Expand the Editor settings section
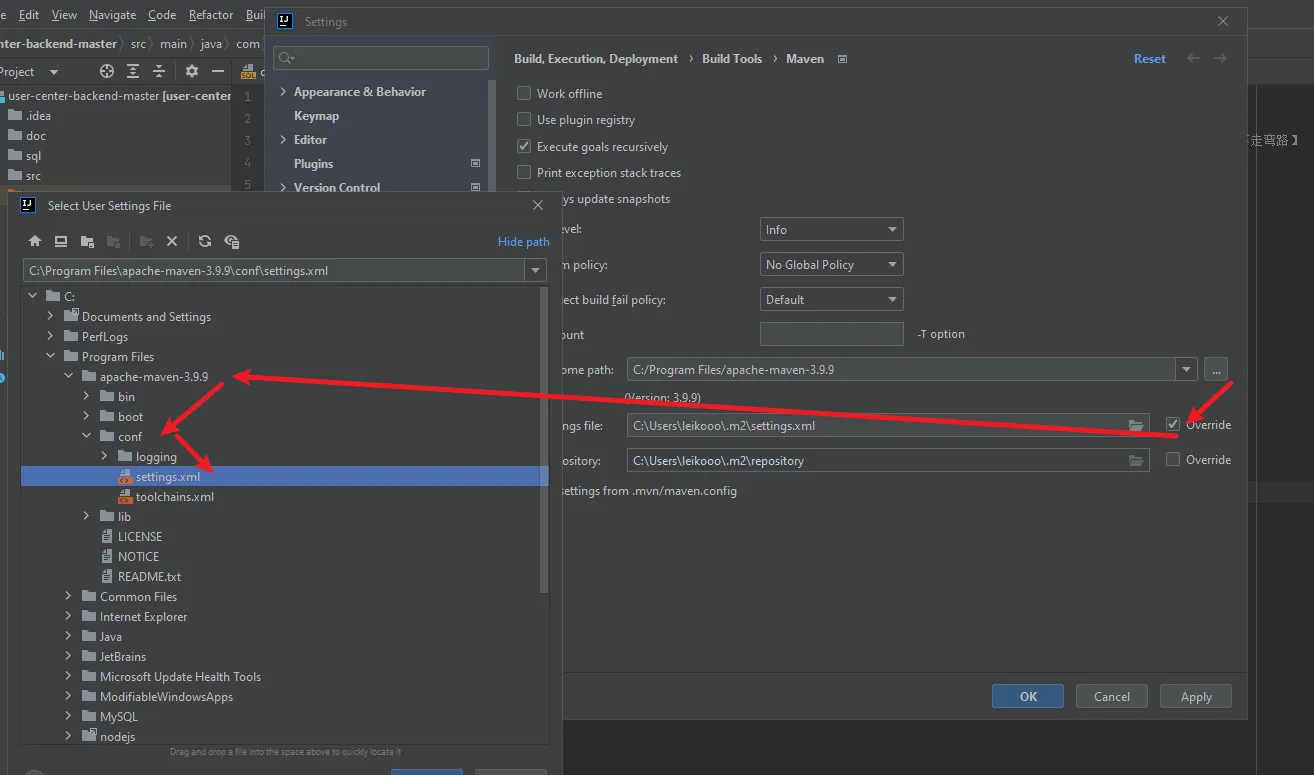This screenshot has width=1314, height=775. [x=284, y=140]
